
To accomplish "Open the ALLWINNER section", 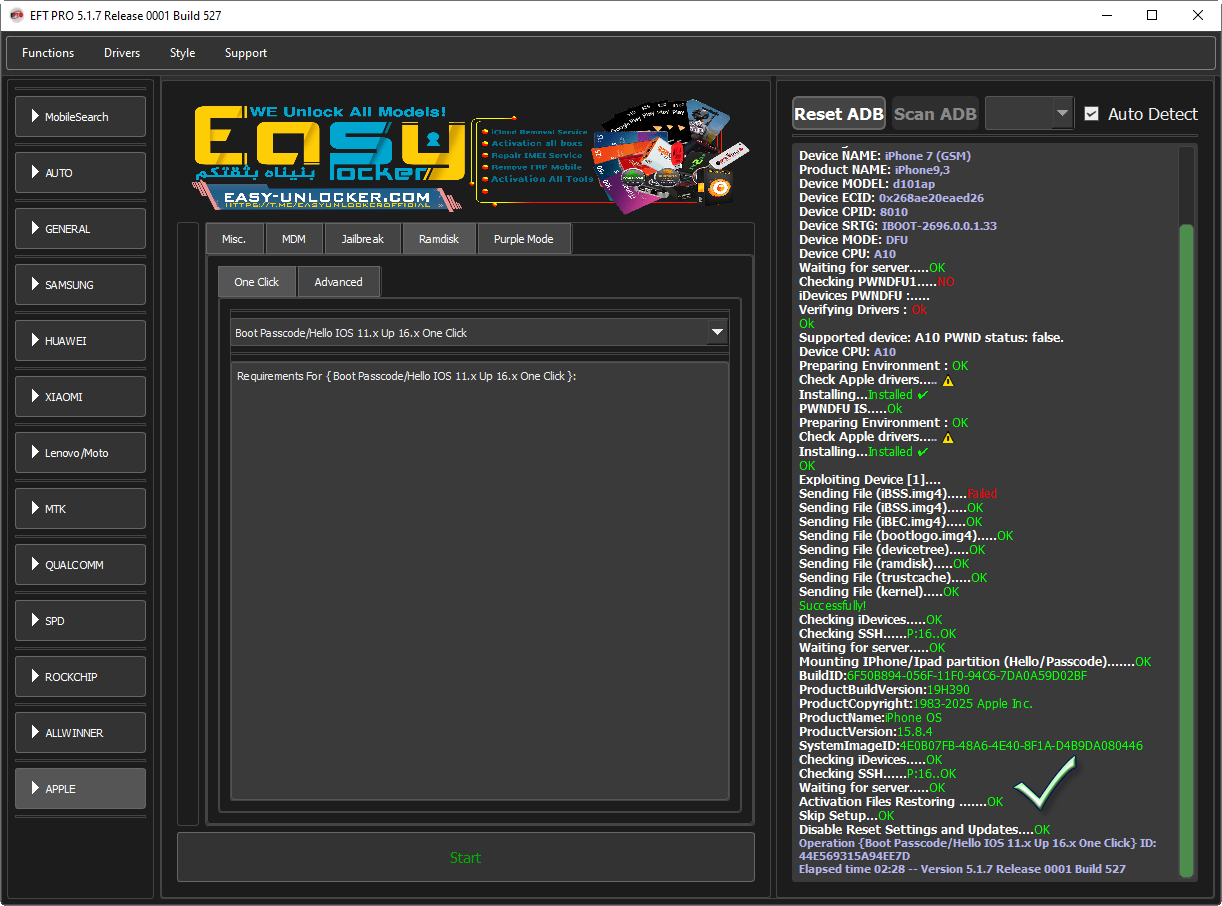I will point(81,733).
